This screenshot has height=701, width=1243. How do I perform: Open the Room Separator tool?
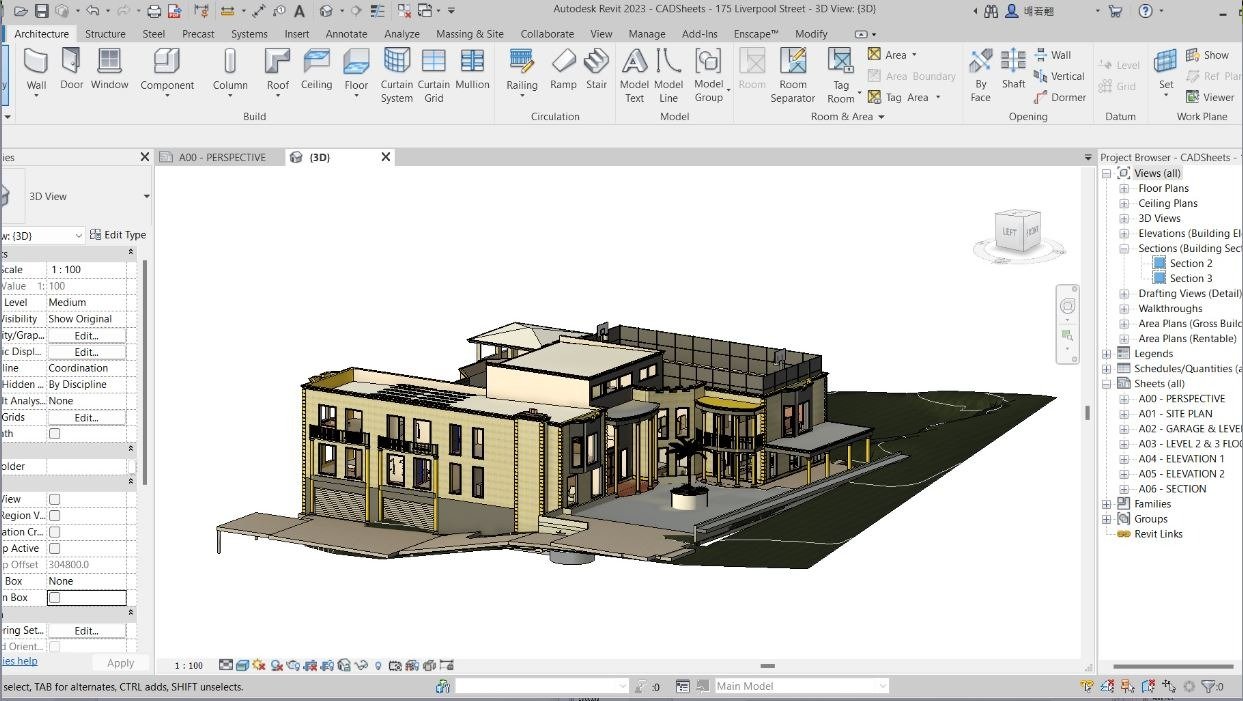pos(793,76)
